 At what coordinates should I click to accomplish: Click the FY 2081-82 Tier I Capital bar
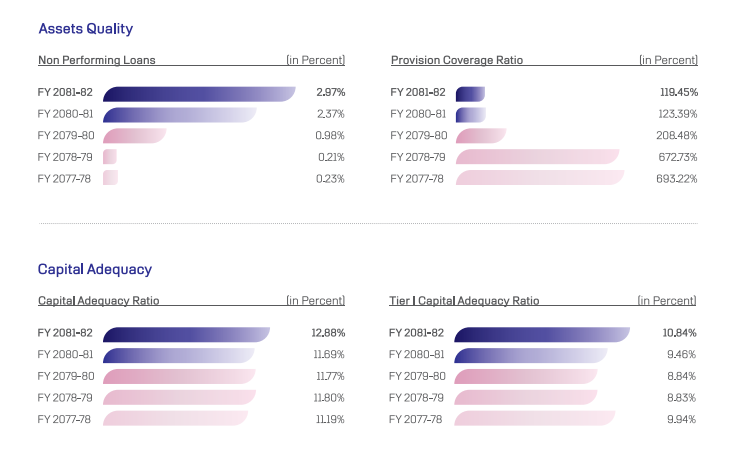tap(541, 333)
